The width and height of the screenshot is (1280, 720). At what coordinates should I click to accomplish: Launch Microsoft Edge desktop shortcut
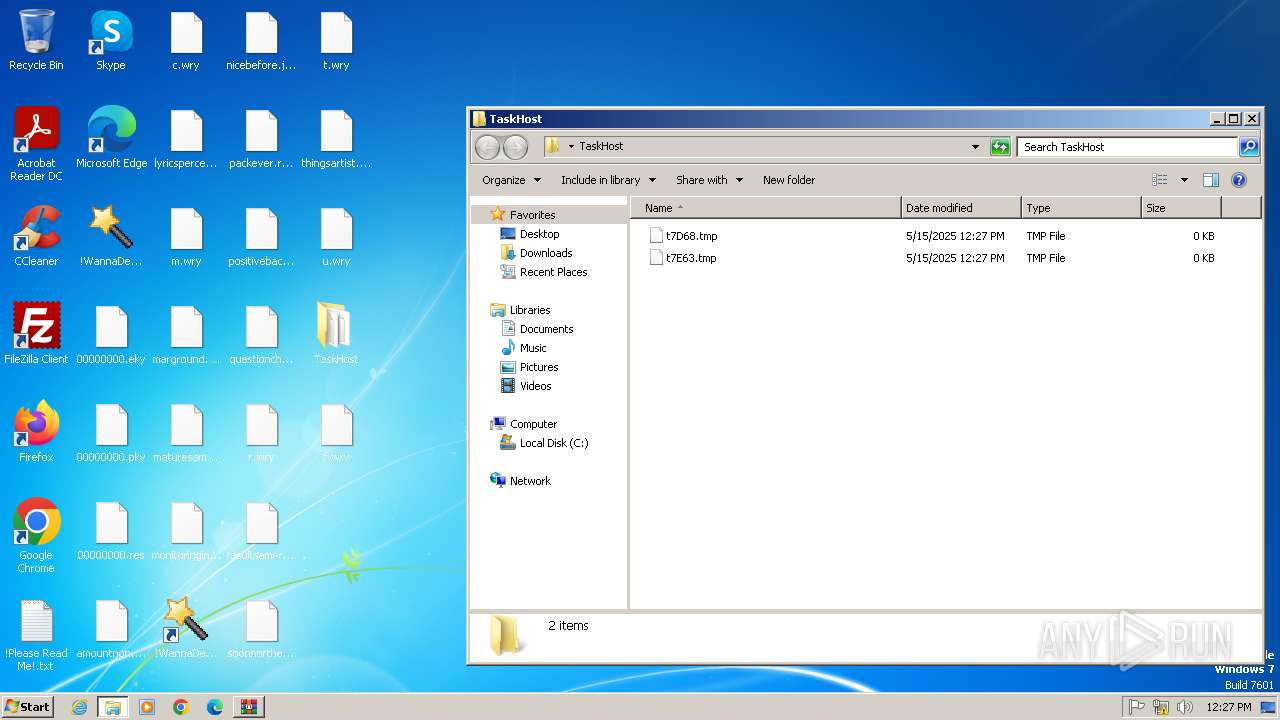(111, 139)
